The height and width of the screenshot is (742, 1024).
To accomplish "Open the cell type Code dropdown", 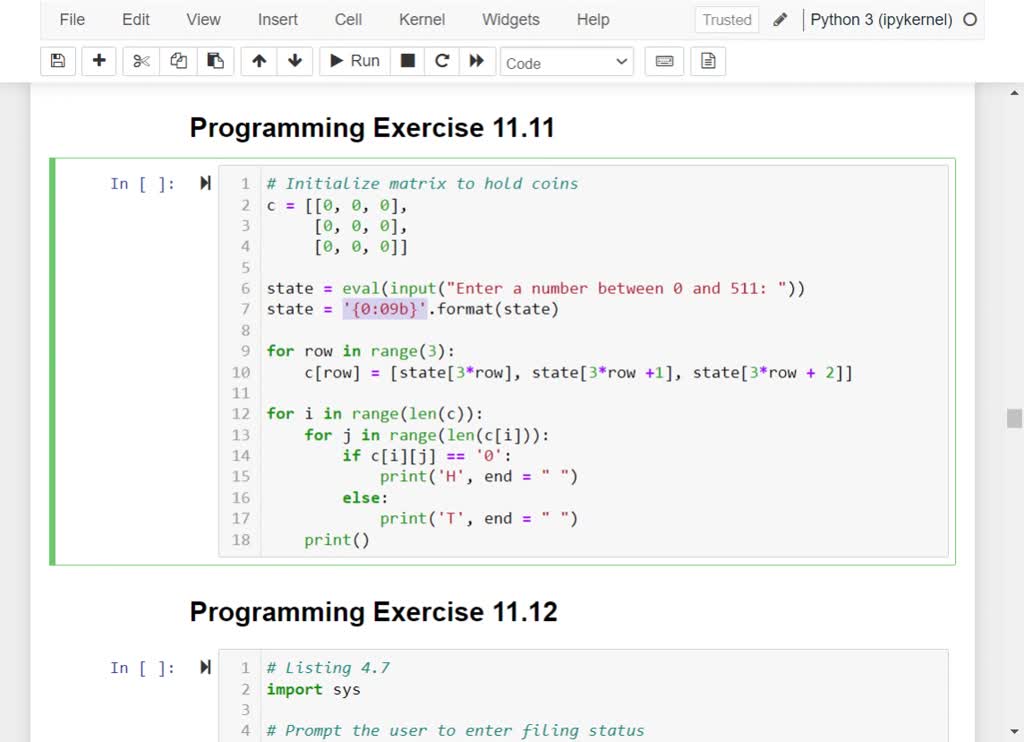I will 566,62.
